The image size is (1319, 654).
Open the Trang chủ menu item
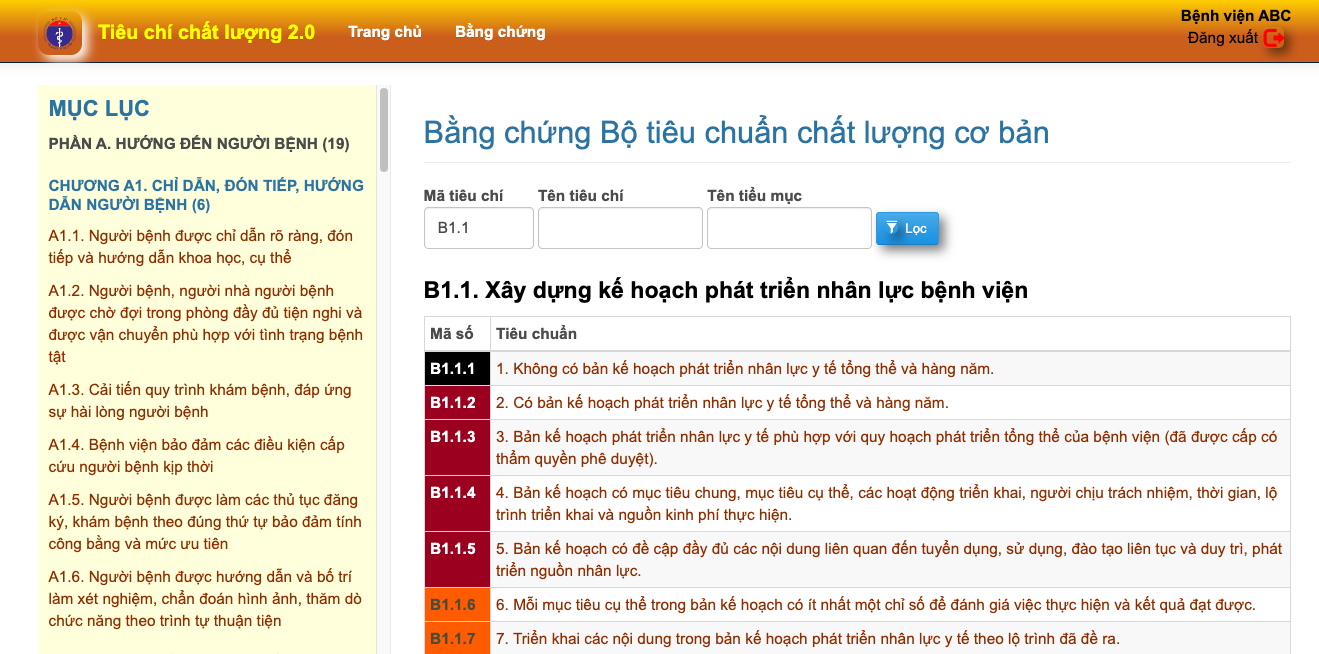(x=385, y=32)
